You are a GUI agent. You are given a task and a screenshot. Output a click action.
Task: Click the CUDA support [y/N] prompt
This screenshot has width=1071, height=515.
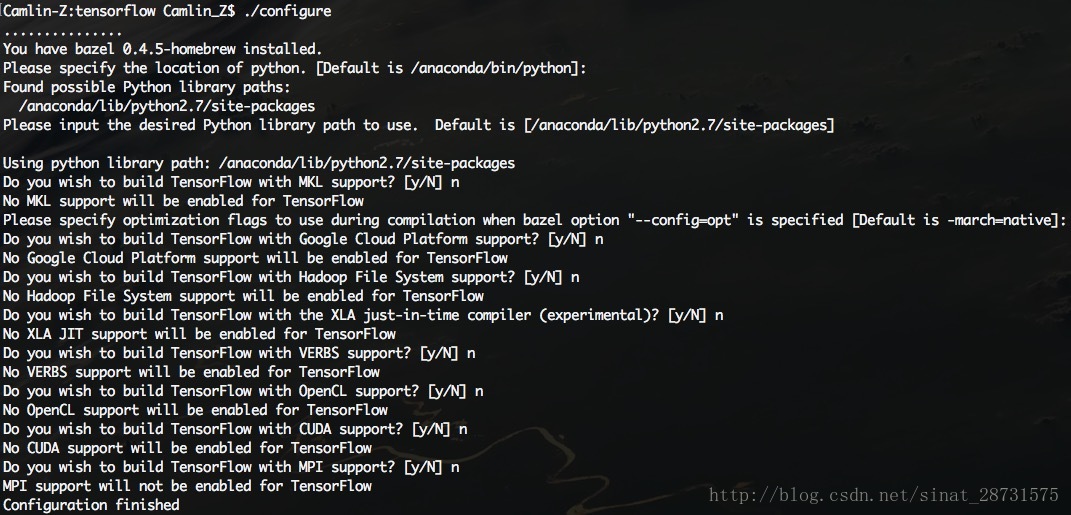click(235, 430)
